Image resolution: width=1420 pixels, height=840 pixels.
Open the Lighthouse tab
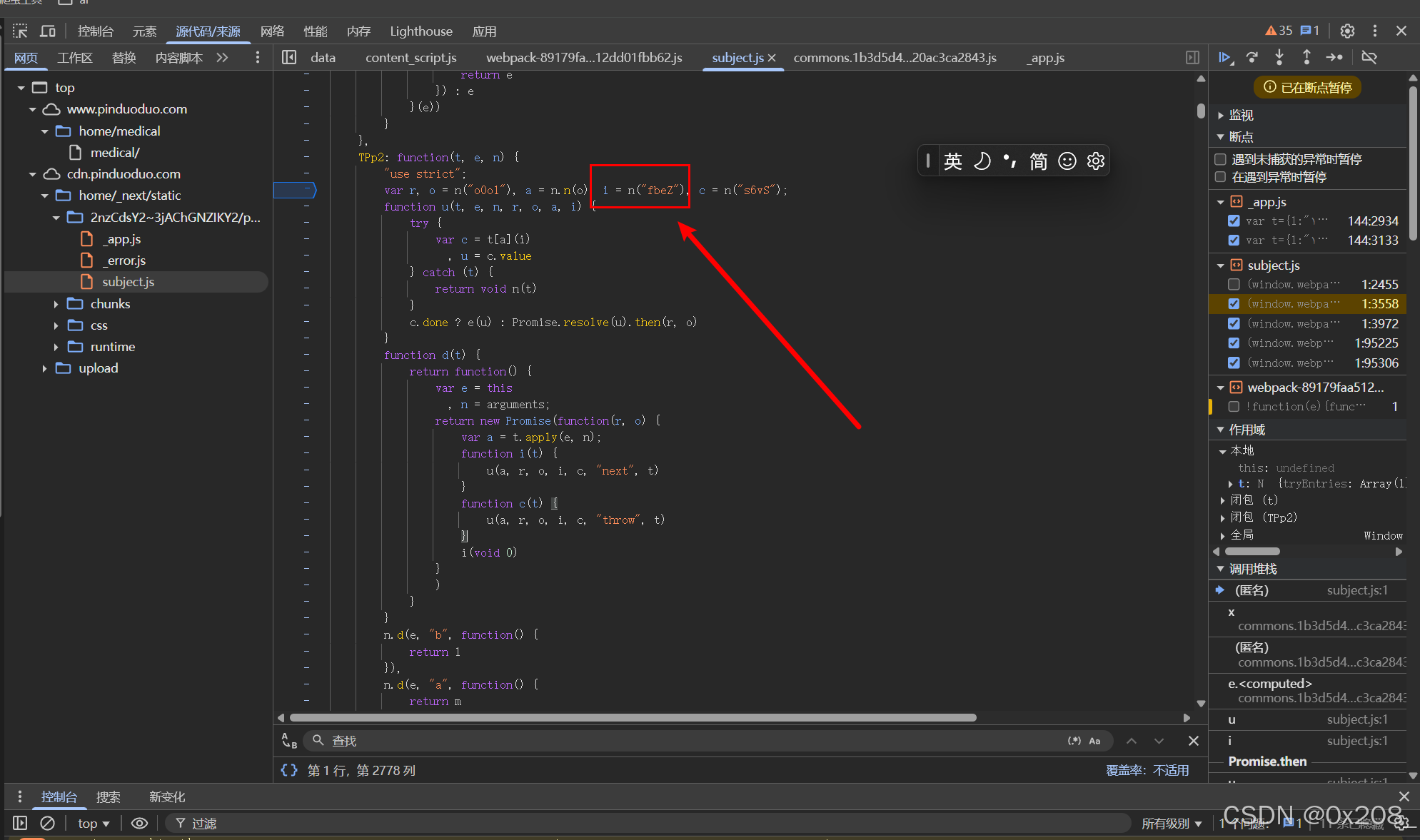coord(421,31)
